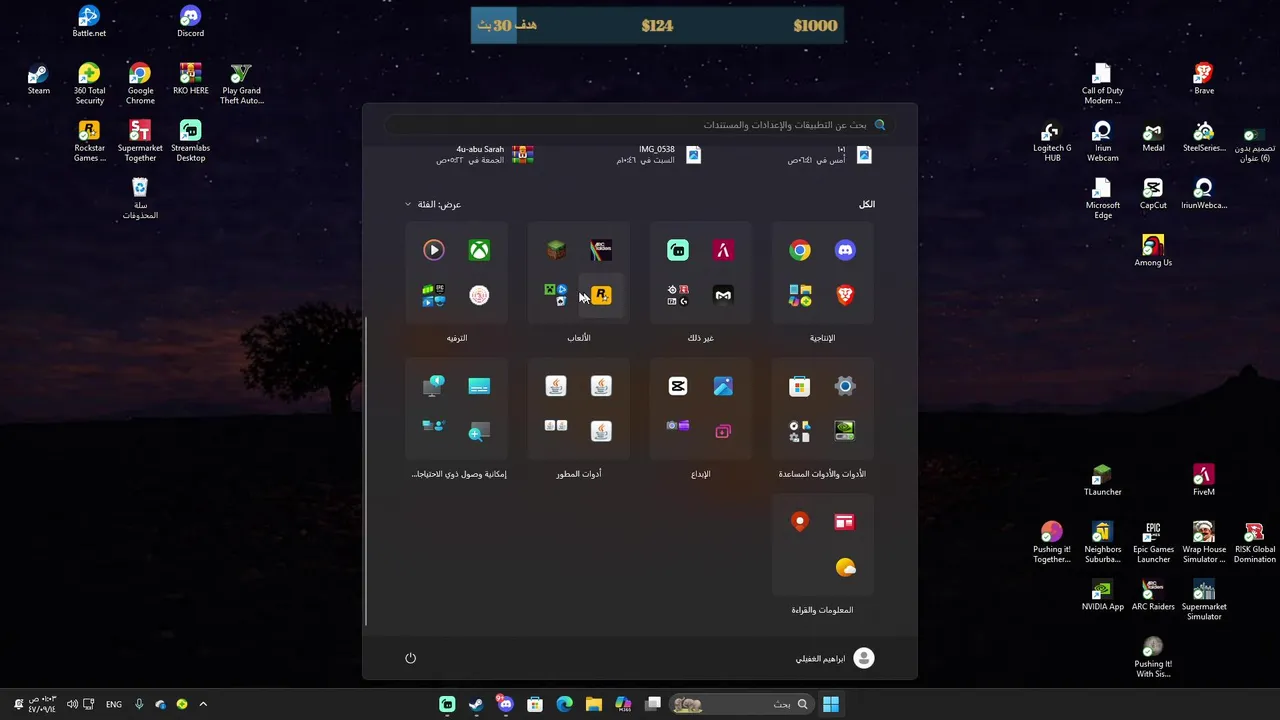The image size is (1280, 720).
Task: Open the الألعاب folder label
Action: click(x=579, y=338)
